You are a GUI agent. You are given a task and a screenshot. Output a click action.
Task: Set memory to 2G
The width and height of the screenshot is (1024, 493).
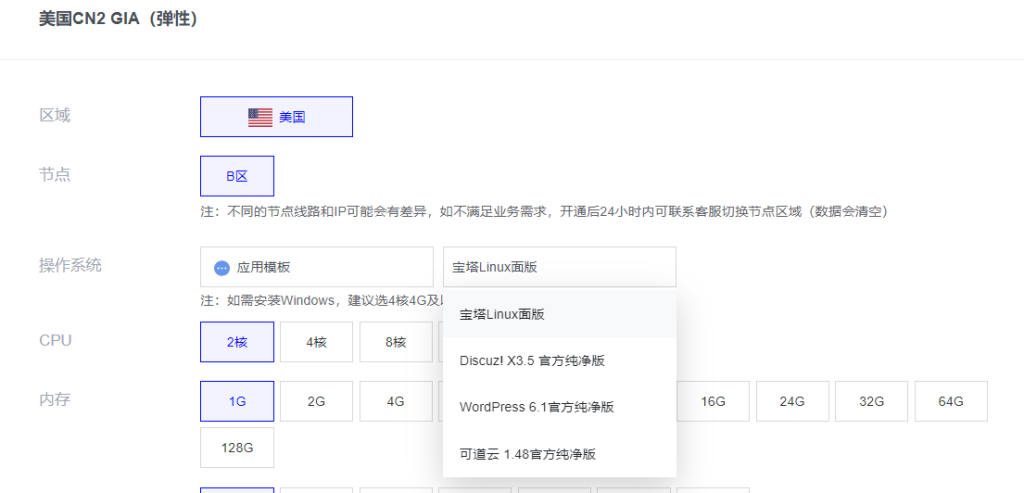click(316, 401)
